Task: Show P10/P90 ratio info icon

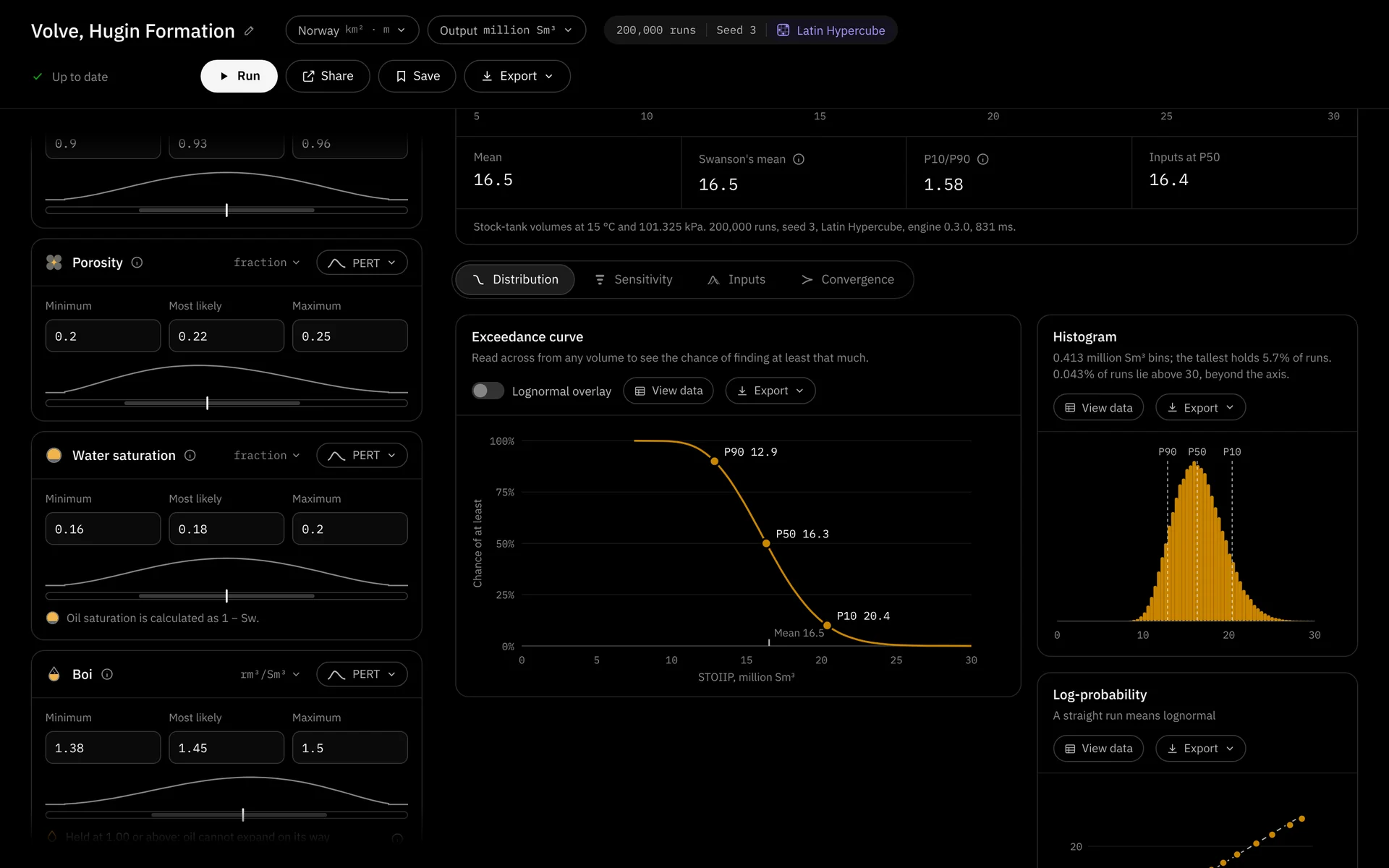Action: tap(982, 159)
